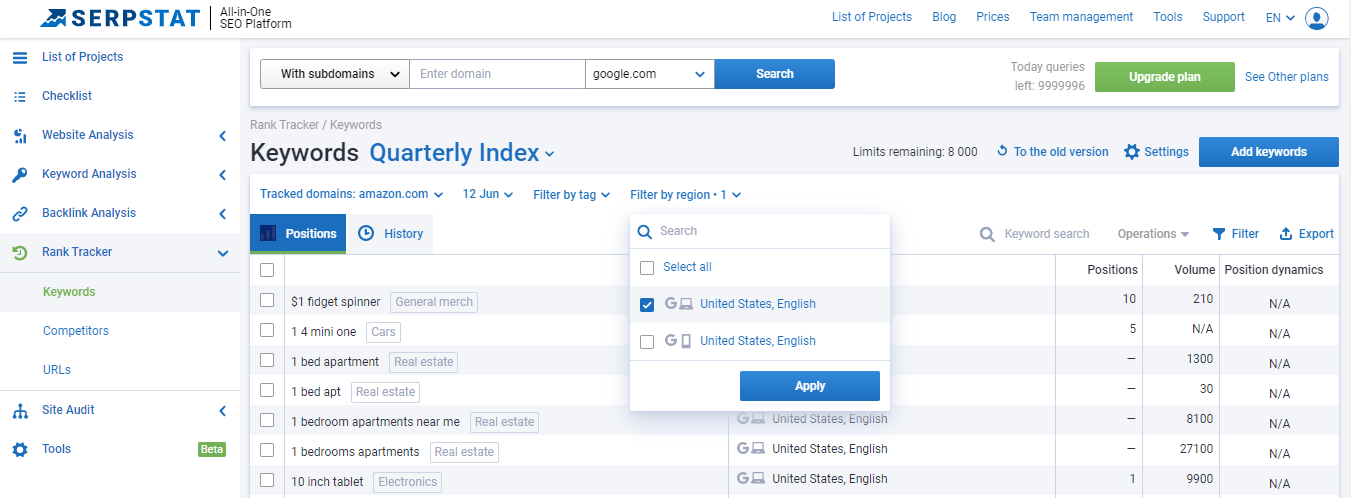This screenshot has height=498, width=1351.
Task: Click the Enter domain input field
Action: pyautogui.click(x=497, y=74)
